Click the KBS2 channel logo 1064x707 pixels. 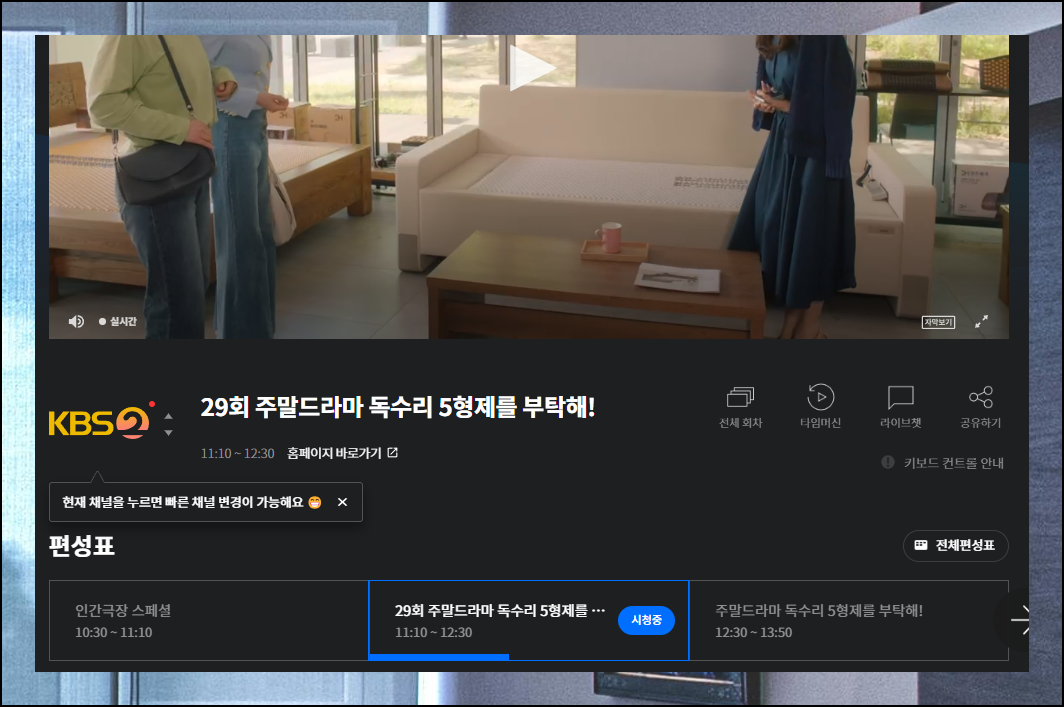pos(100,422)
